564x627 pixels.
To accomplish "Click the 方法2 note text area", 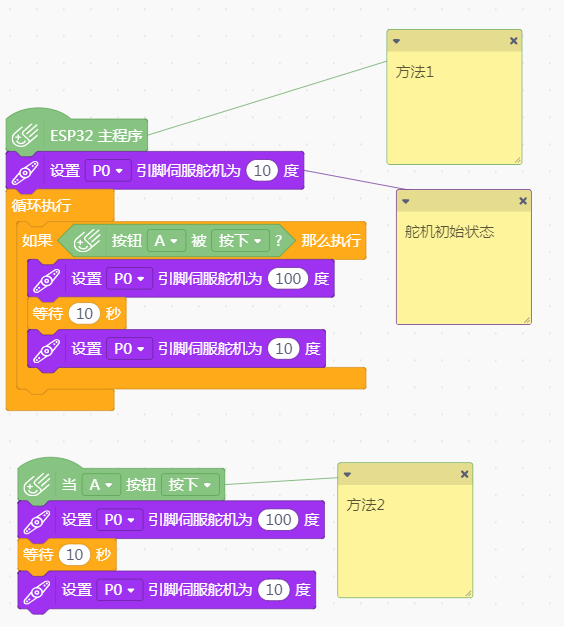I will 405,541.
